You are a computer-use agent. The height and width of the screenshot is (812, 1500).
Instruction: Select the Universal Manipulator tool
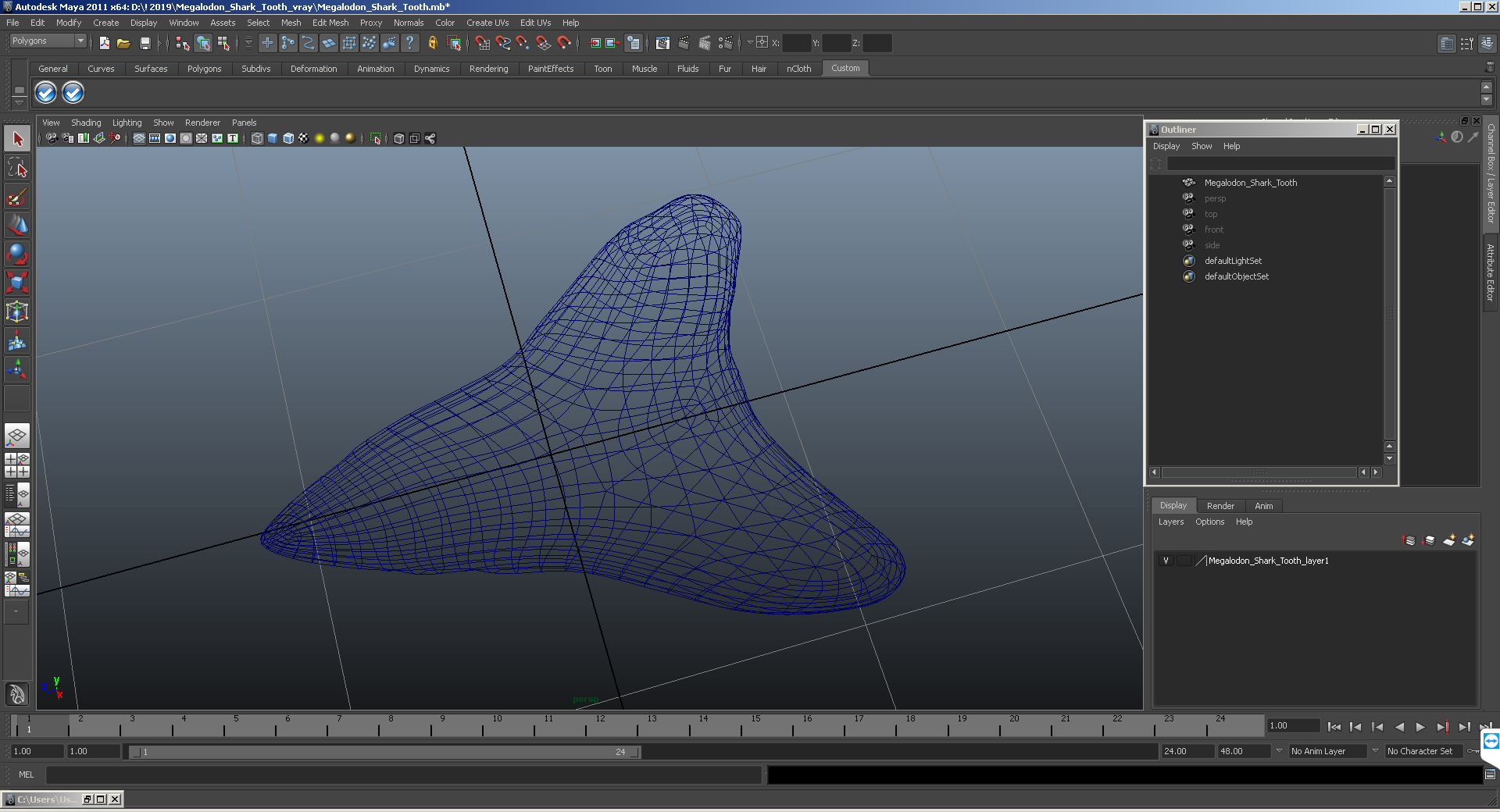(x=17, y=312)
